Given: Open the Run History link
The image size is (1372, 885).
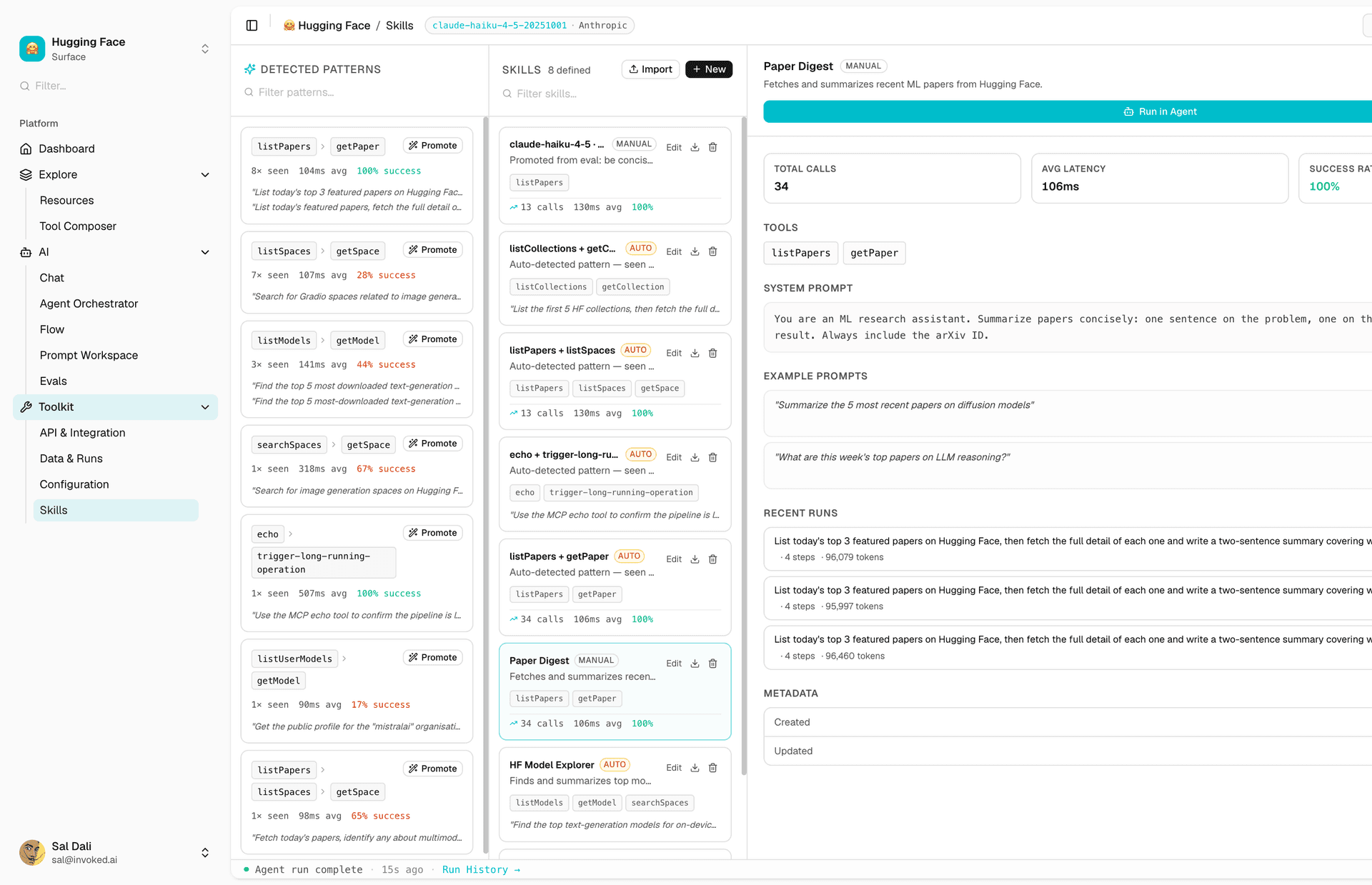Looking at the screenshot, I should point(481,869).
